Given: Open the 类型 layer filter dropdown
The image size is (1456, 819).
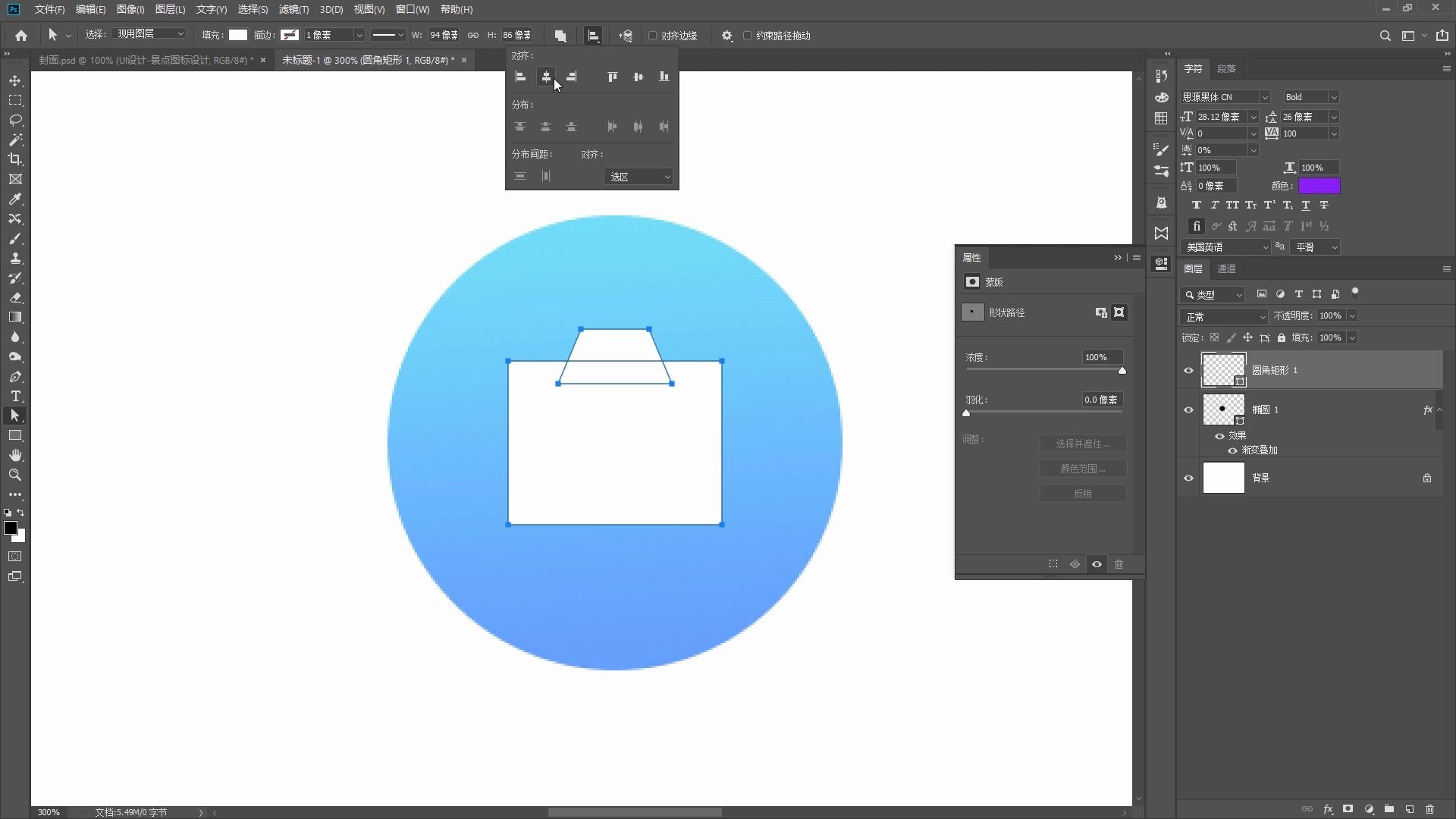Looking at the screenshot, I should click(1213, 294).
